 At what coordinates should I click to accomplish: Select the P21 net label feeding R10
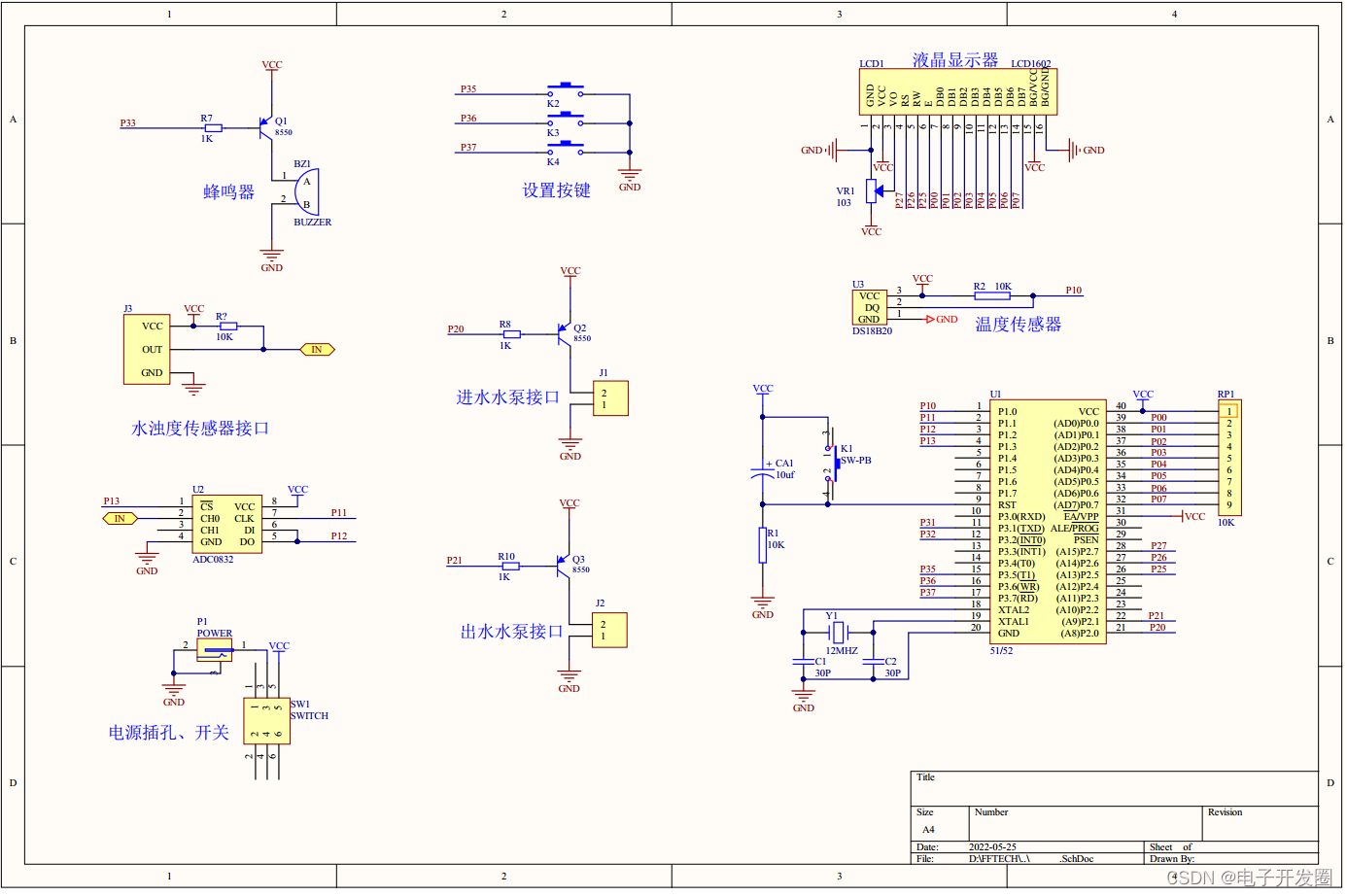click(455, 560)
